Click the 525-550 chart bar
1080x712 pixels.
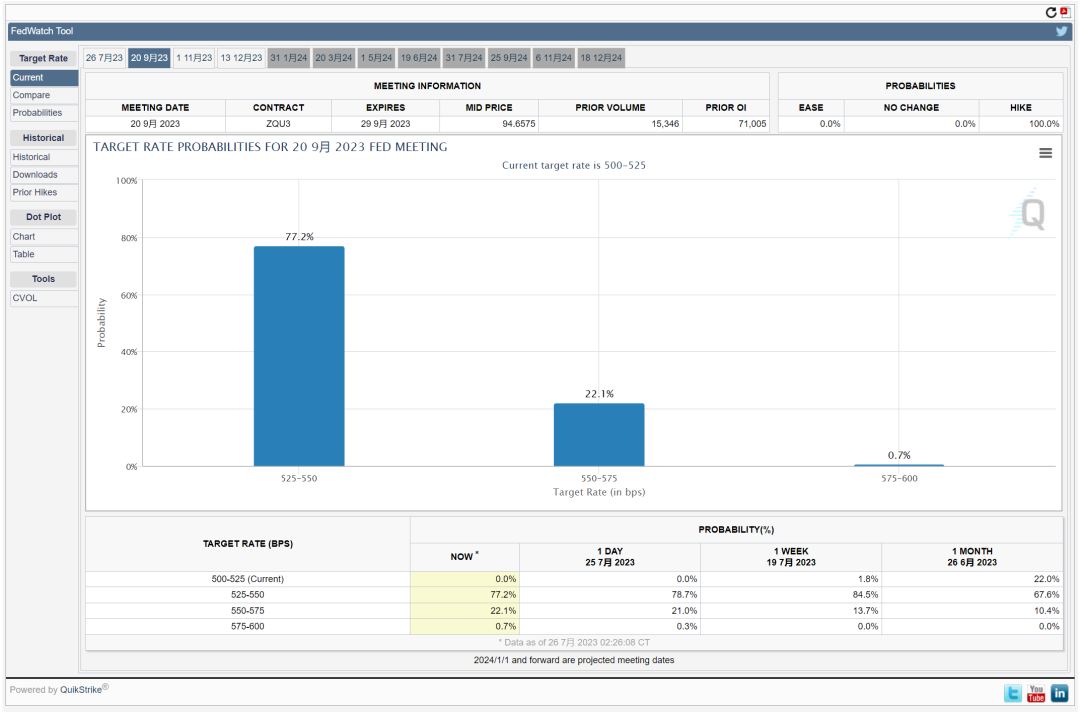[x=299, y=356]
